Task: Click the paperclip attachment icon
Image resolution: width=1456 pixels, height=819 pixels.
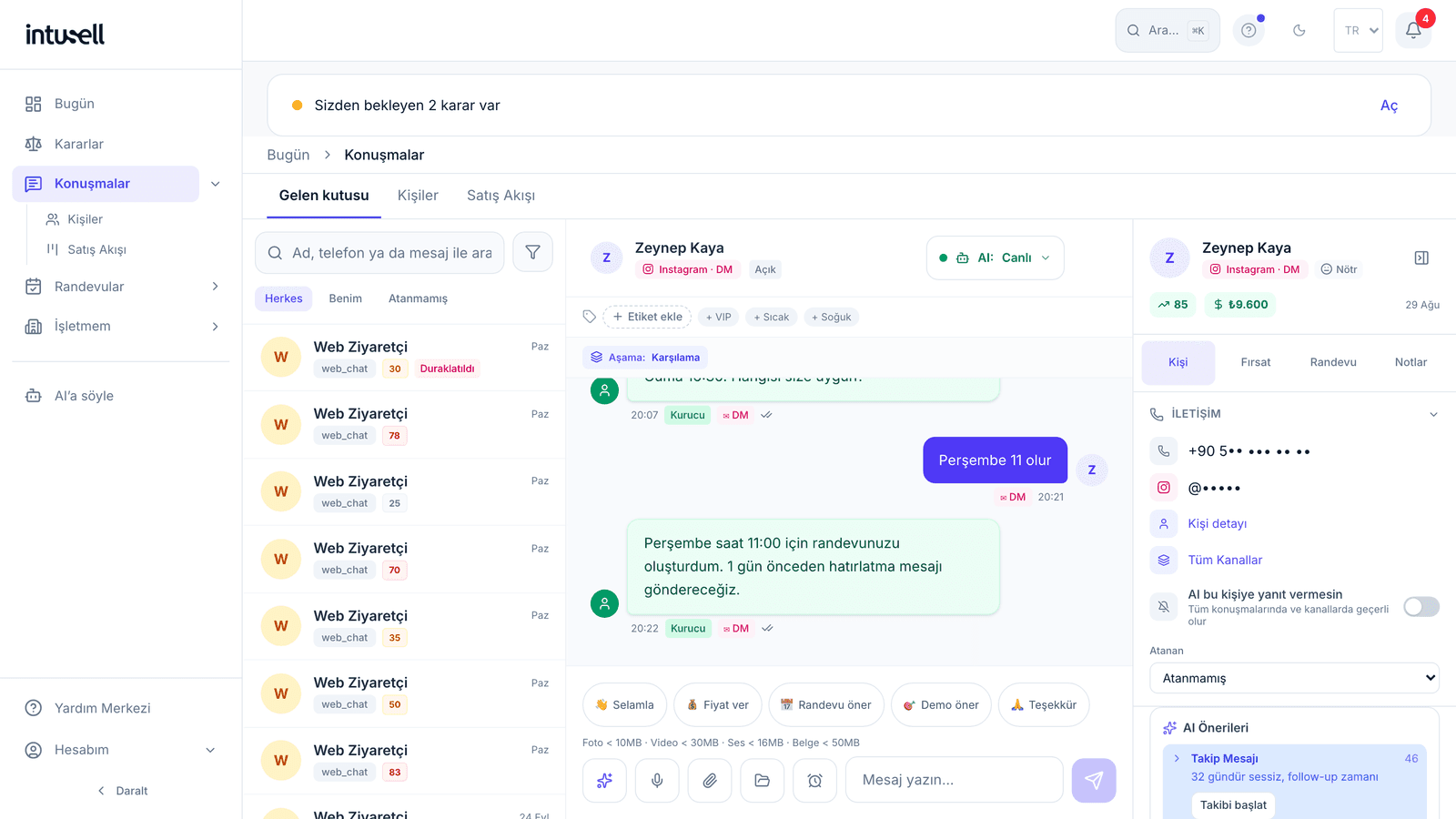Action: pos(710,780)
